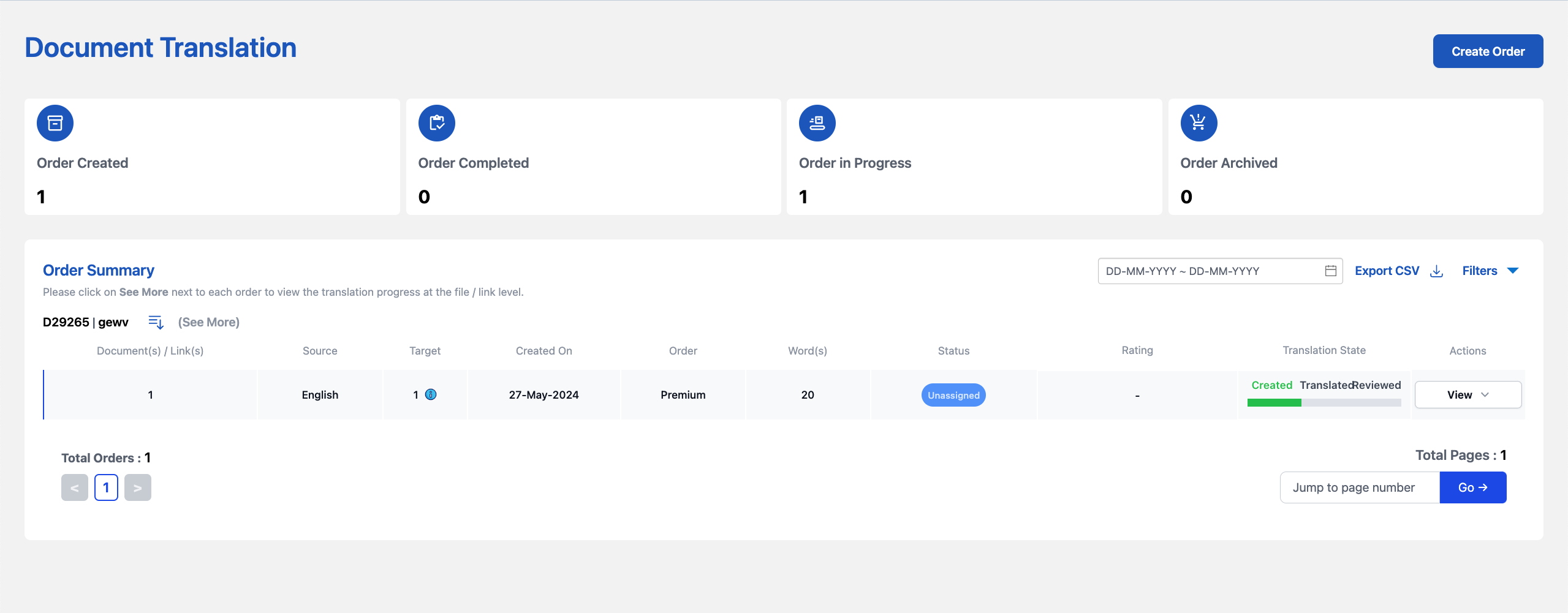Click the info icon beside target count
The height and width of the screenshot is (613, 1568).
click(431, 394)
